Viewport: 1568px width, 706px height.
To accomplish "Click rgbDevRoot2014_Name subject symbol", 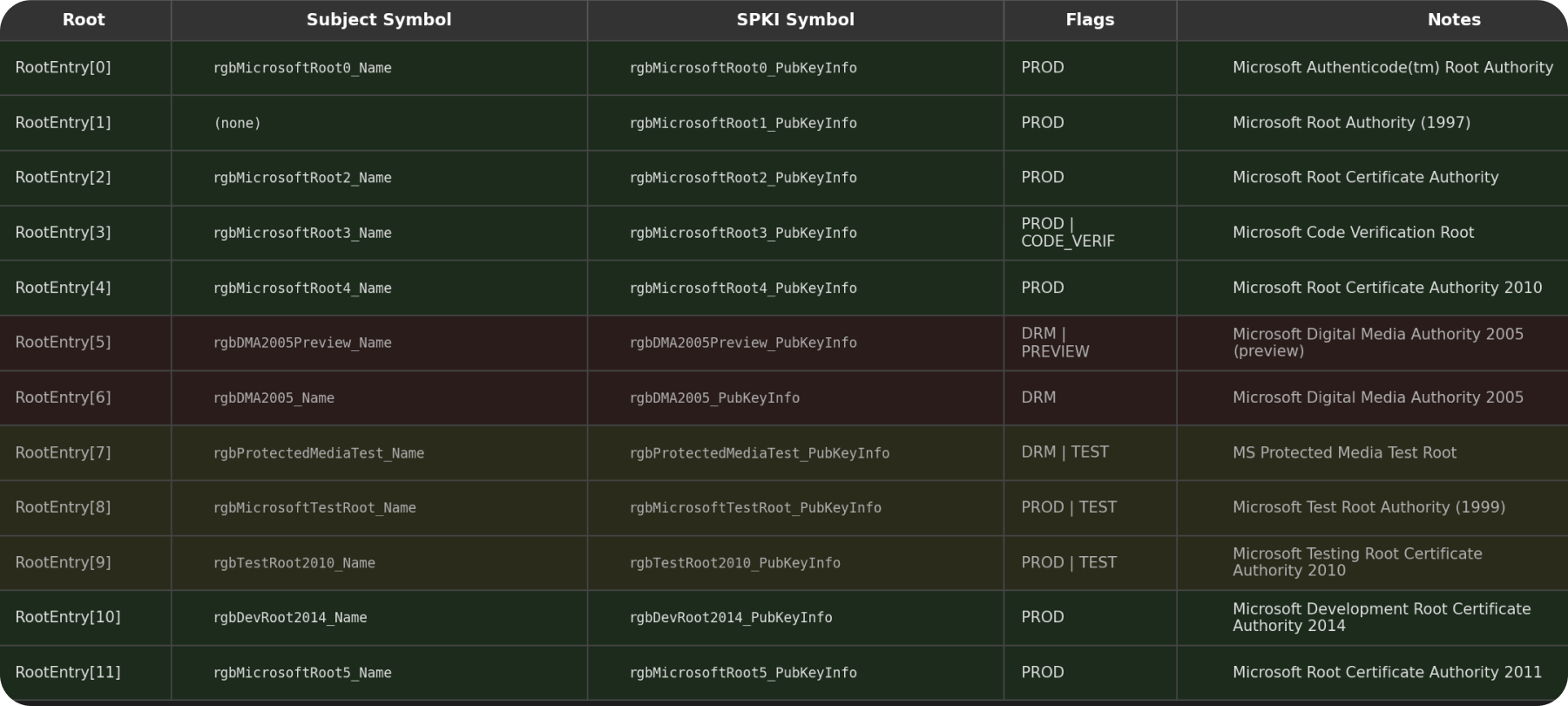I will point(290,617).
